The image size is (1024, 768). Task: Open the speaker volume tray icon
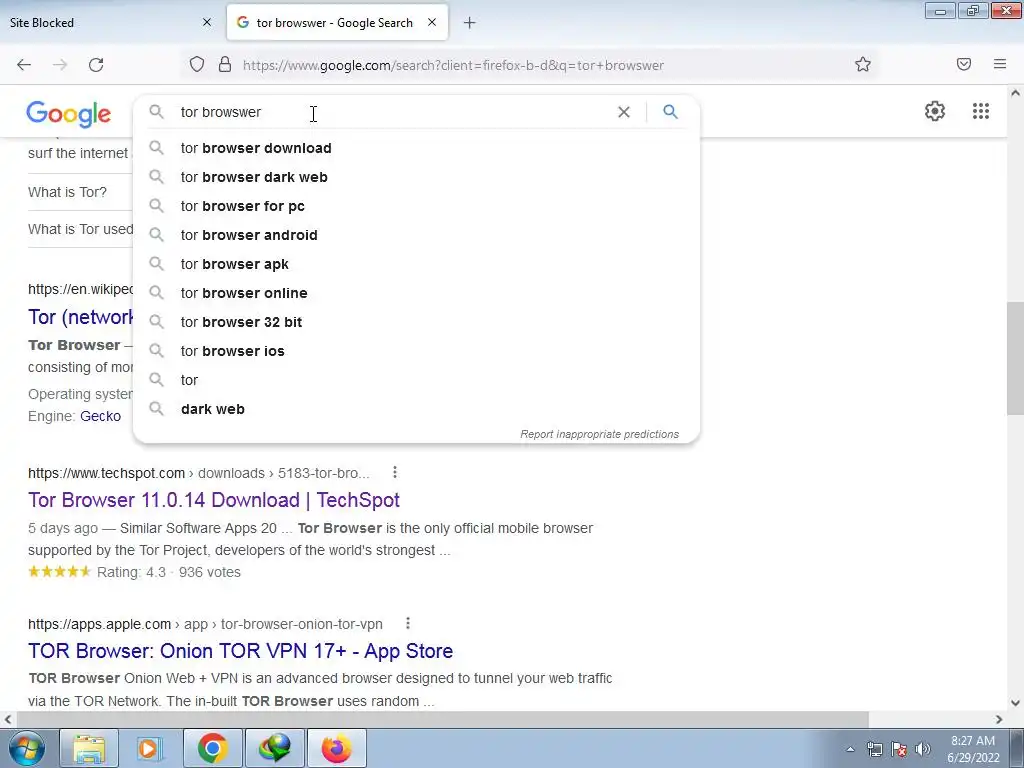point(923,749)
